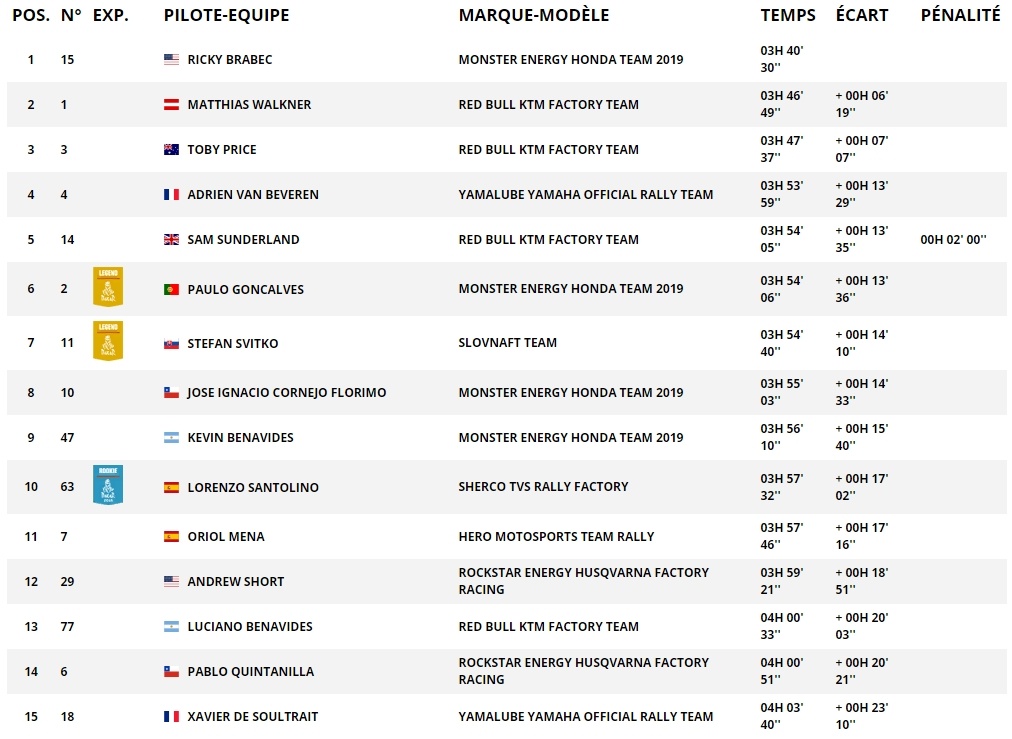Click the Australian flag next to Toby Price

171,150
